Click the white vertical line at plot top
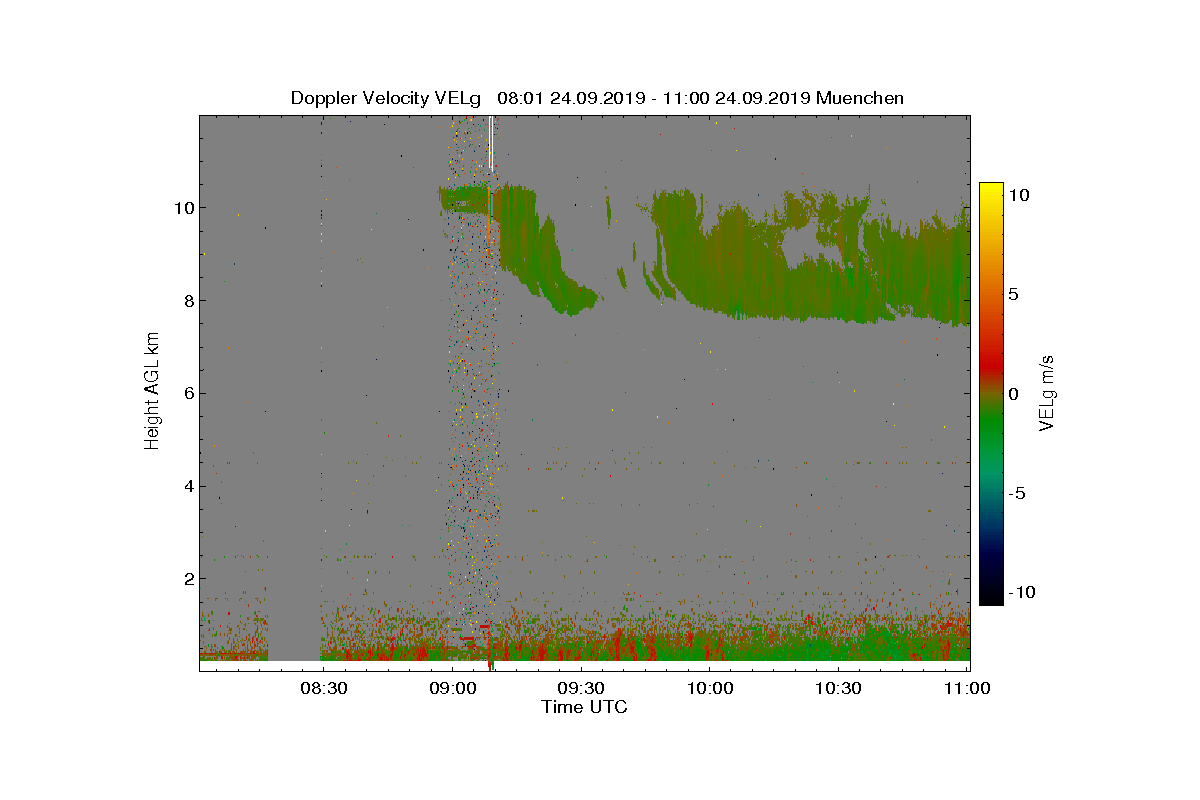This screenshot has height=800, width=1200. tap(491, 143)
